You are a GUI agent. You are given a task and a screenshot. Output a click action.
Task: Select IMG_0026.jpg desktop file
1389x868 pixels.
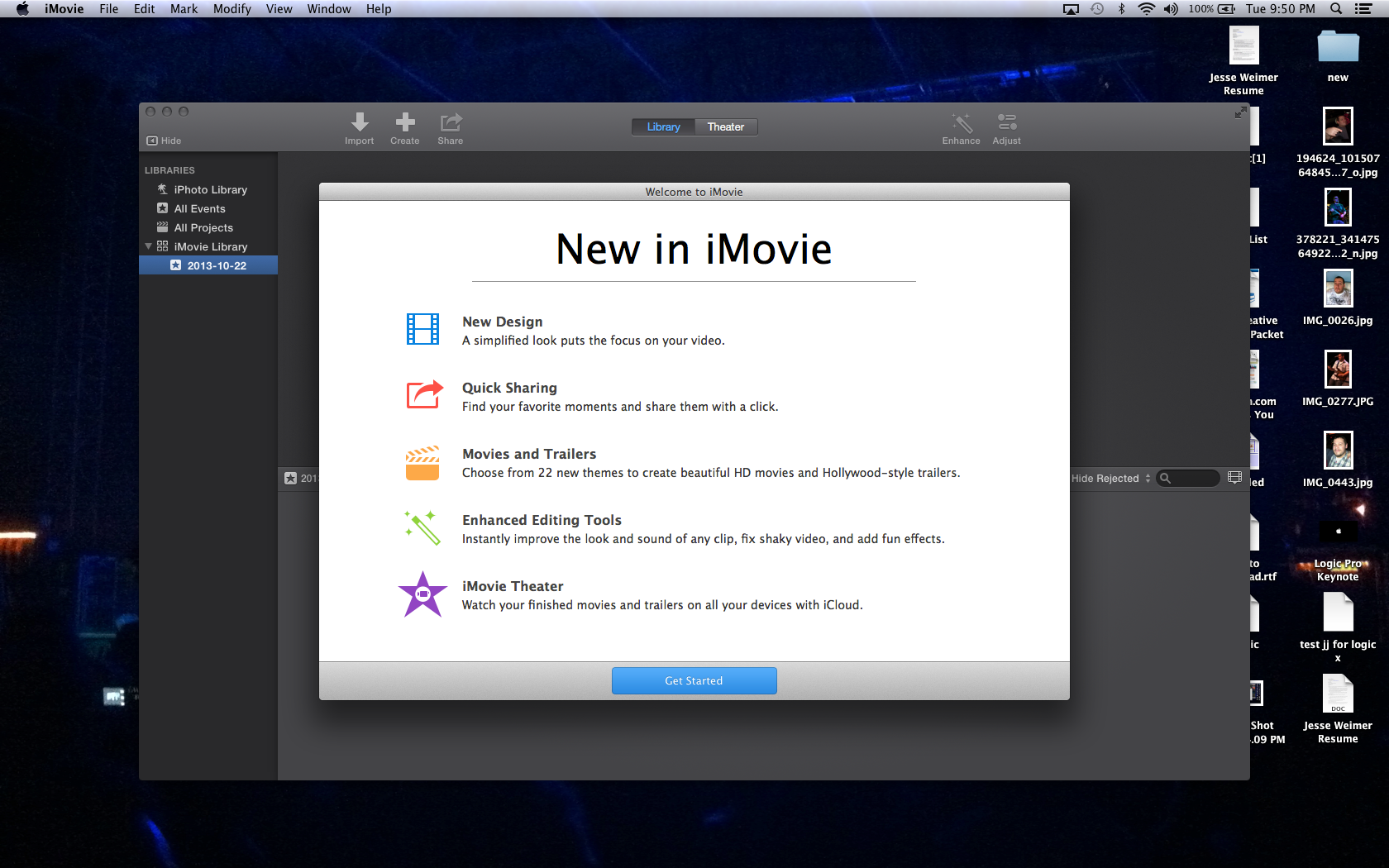pyautogui.click(x=1338, y=298)
